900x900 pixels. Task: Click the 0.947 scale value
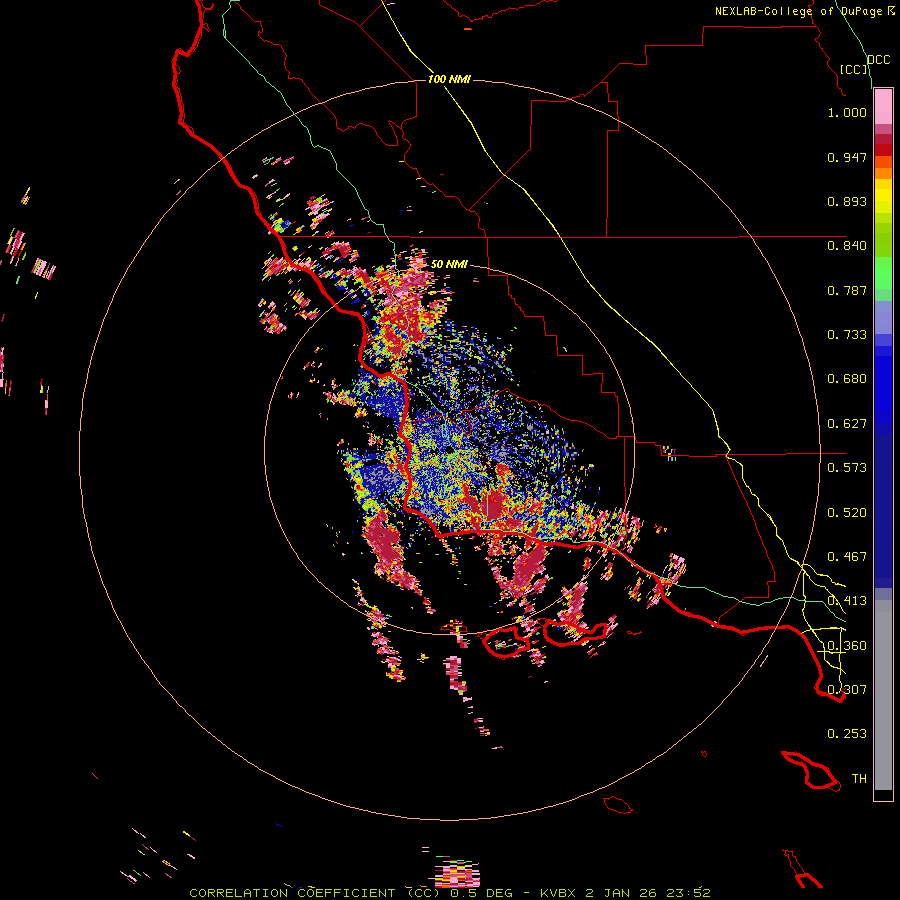click(847, 157)
